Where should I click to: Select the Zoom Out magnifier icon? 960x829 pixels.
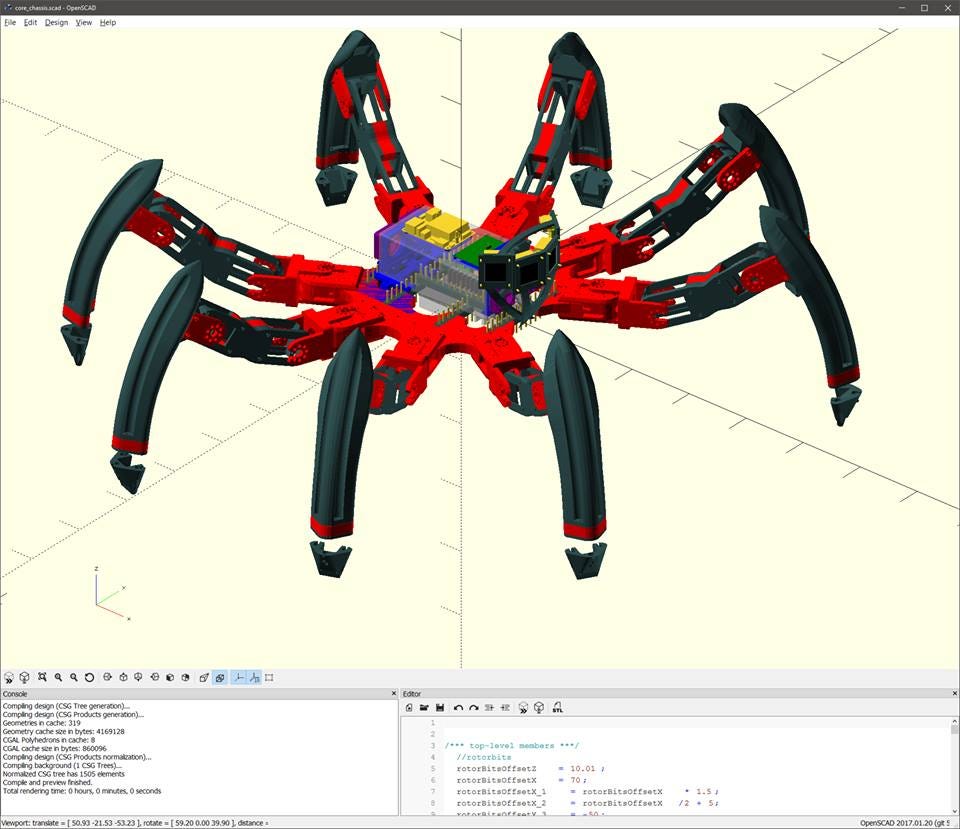coord(76,677)
